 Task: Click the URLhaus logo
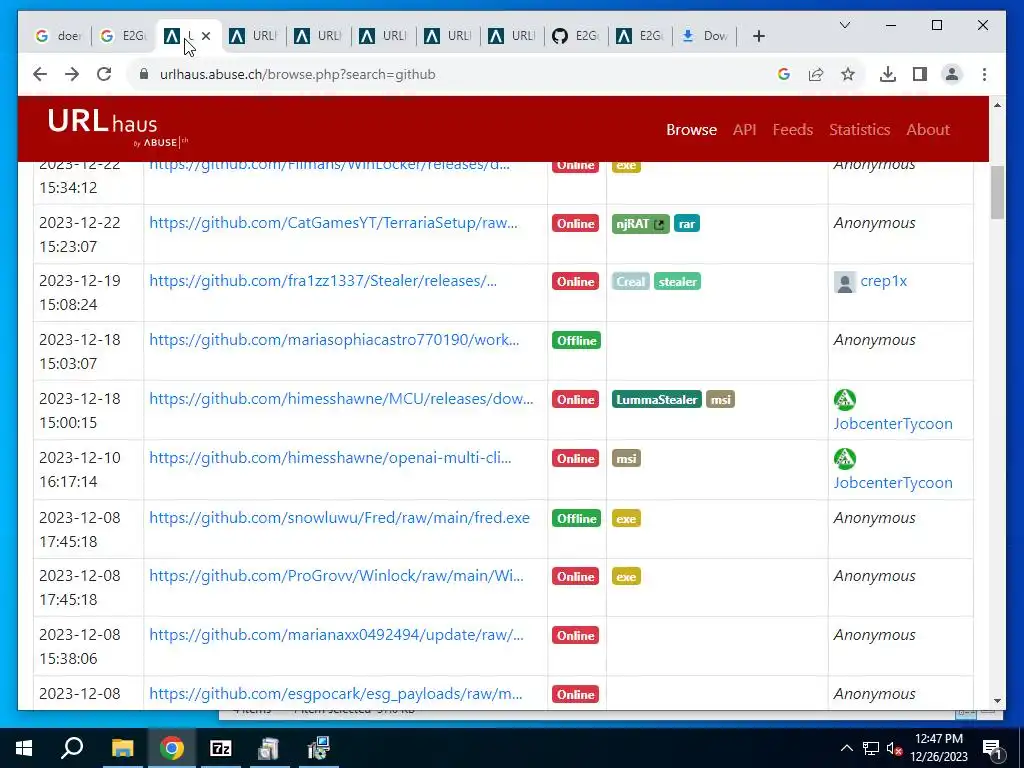[x=118, y=129]
